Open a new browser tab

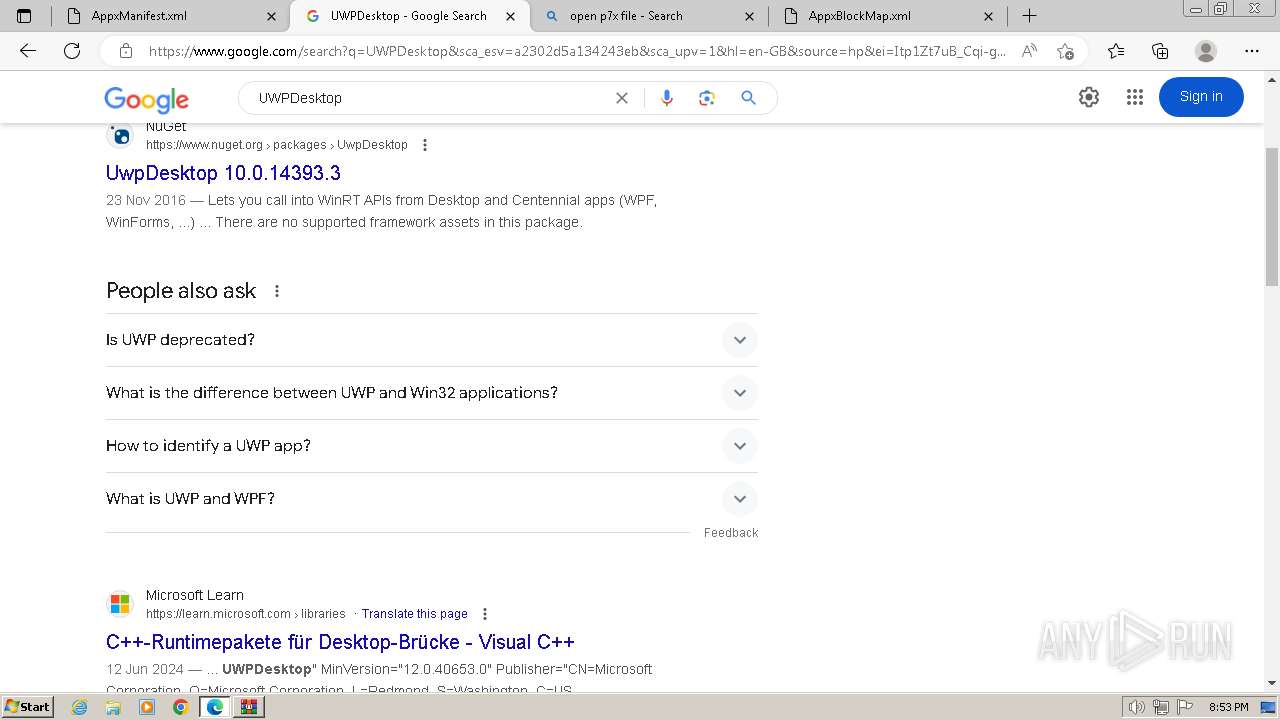(1029, 16)
